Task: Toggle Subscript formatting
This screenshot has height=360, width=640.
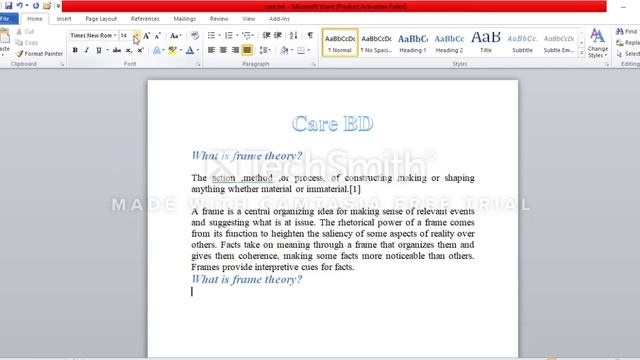Action: pyautogui.click(x=129, y=50)
